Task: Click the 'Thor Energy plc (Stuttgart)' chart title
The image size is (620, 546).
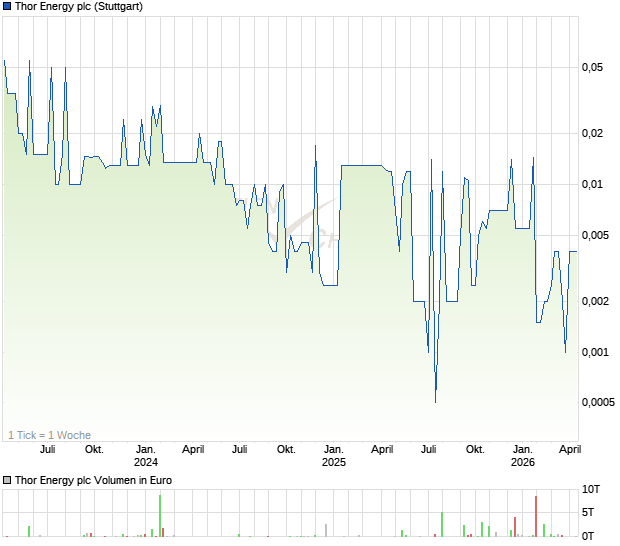Action: pyautogui.click(x=79, y=6)
